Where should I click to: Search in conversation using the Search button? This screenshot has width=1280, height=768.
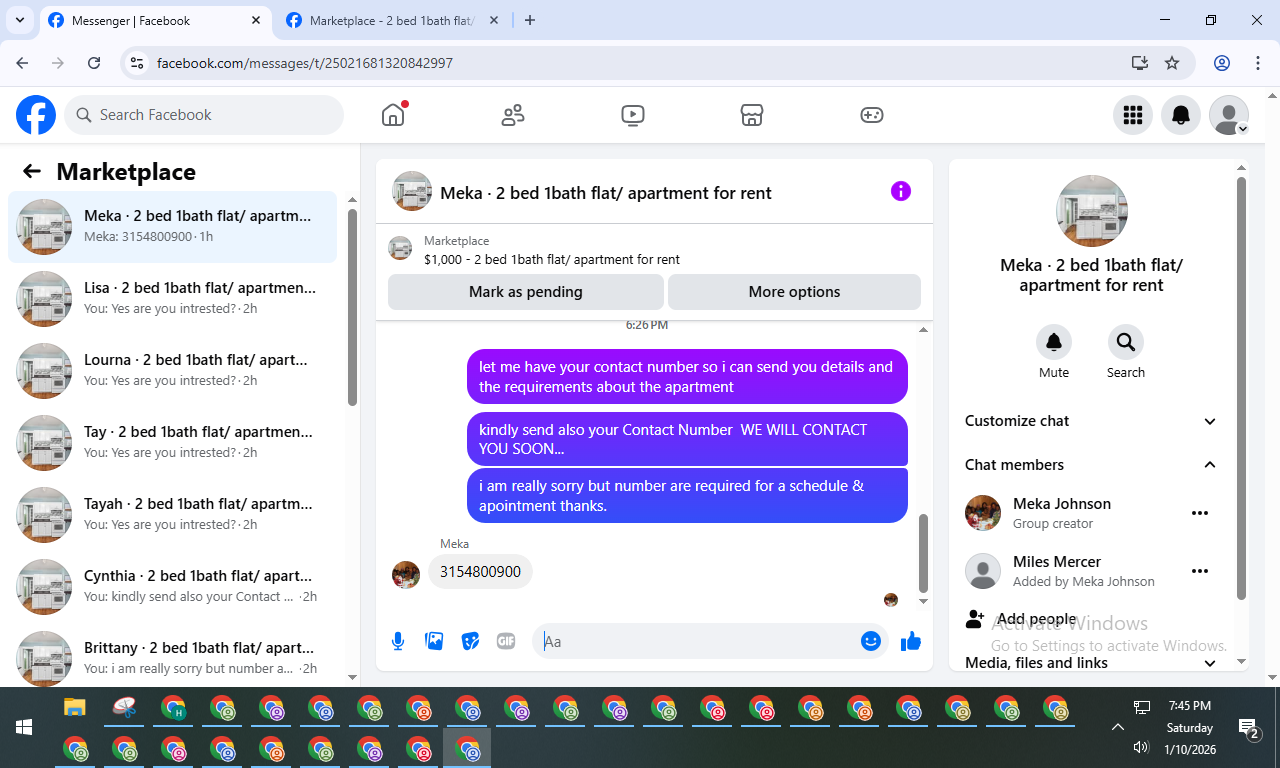pyautogui.click(x=1126, y=342)
